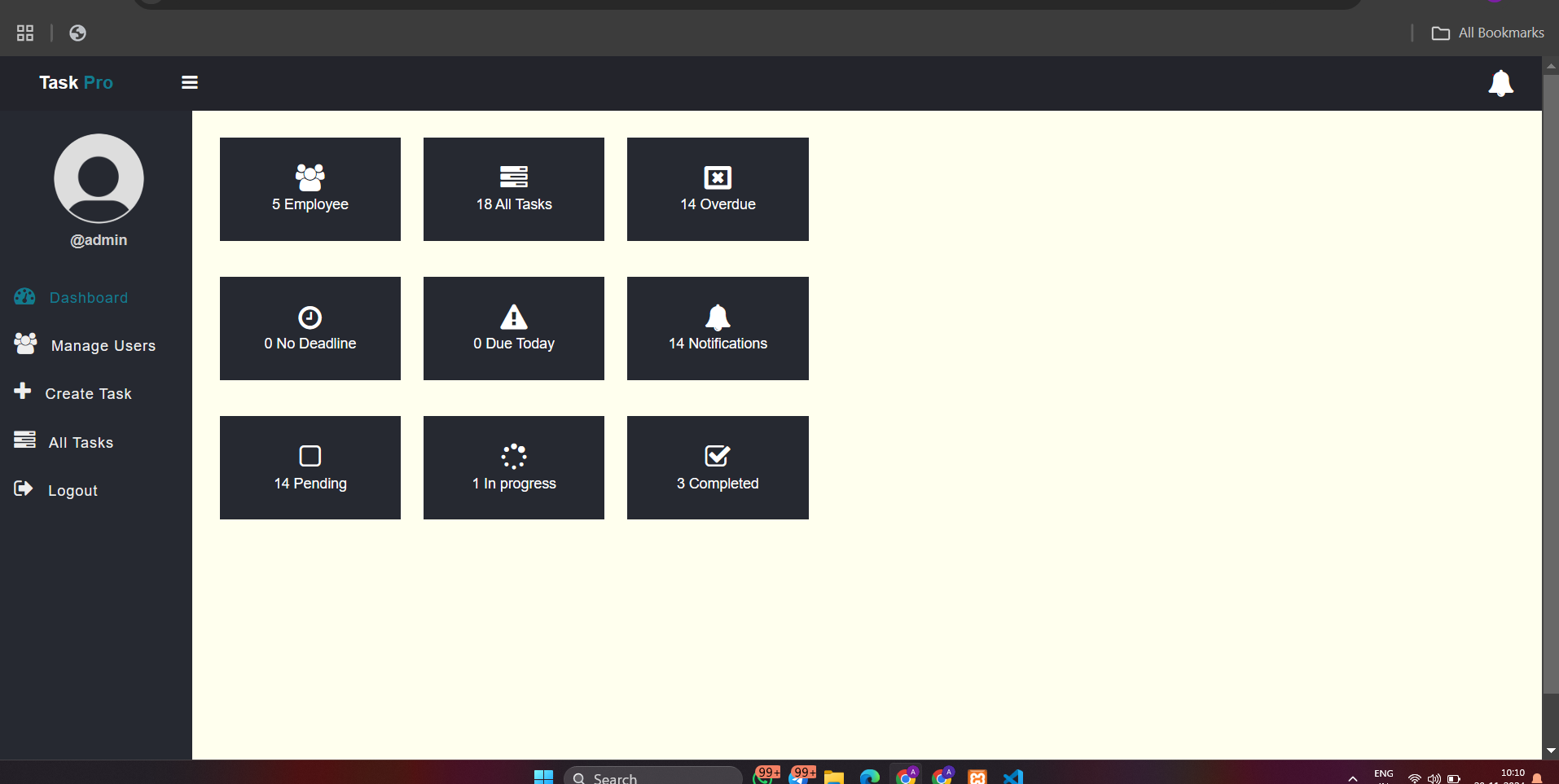This screenshot has width=1559, height=784.
Task: Click the Create Task plus icon
Action: tap(23, 392)
